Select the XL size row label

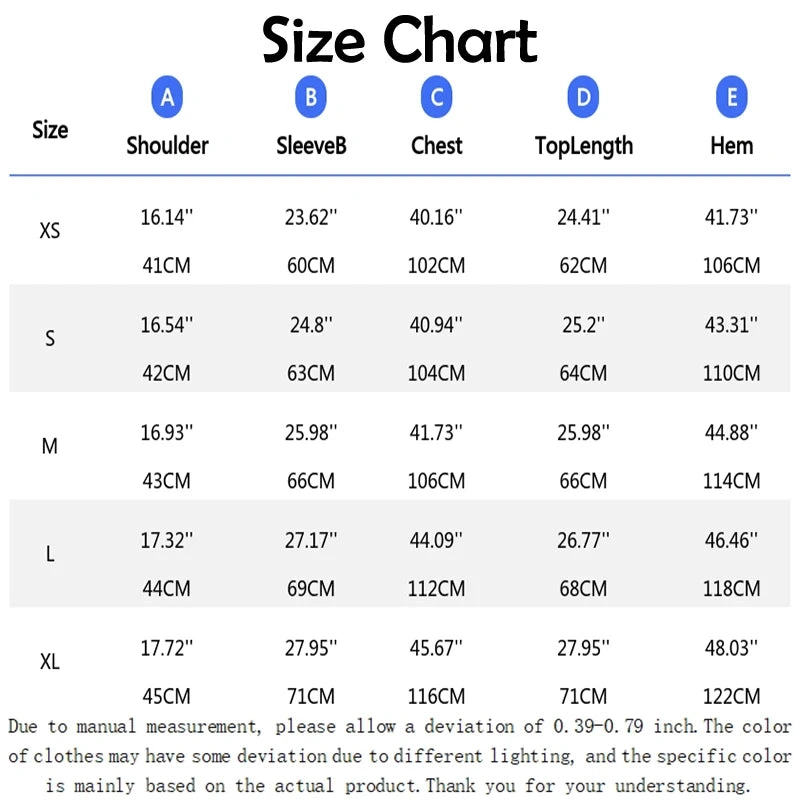(49, 662)
